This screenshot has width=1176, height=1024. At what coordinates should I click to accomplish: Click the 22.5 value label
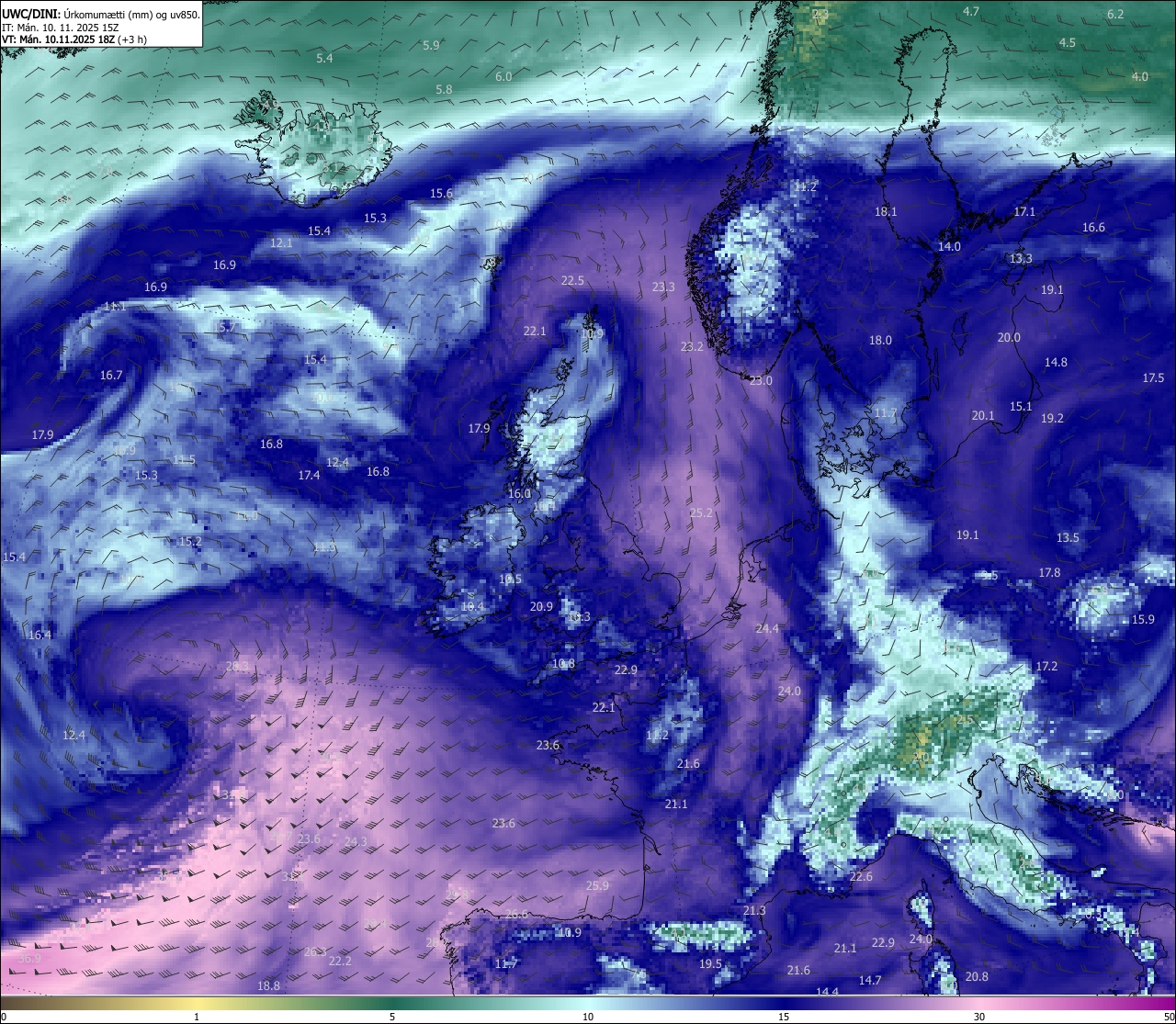click(572, 280)
